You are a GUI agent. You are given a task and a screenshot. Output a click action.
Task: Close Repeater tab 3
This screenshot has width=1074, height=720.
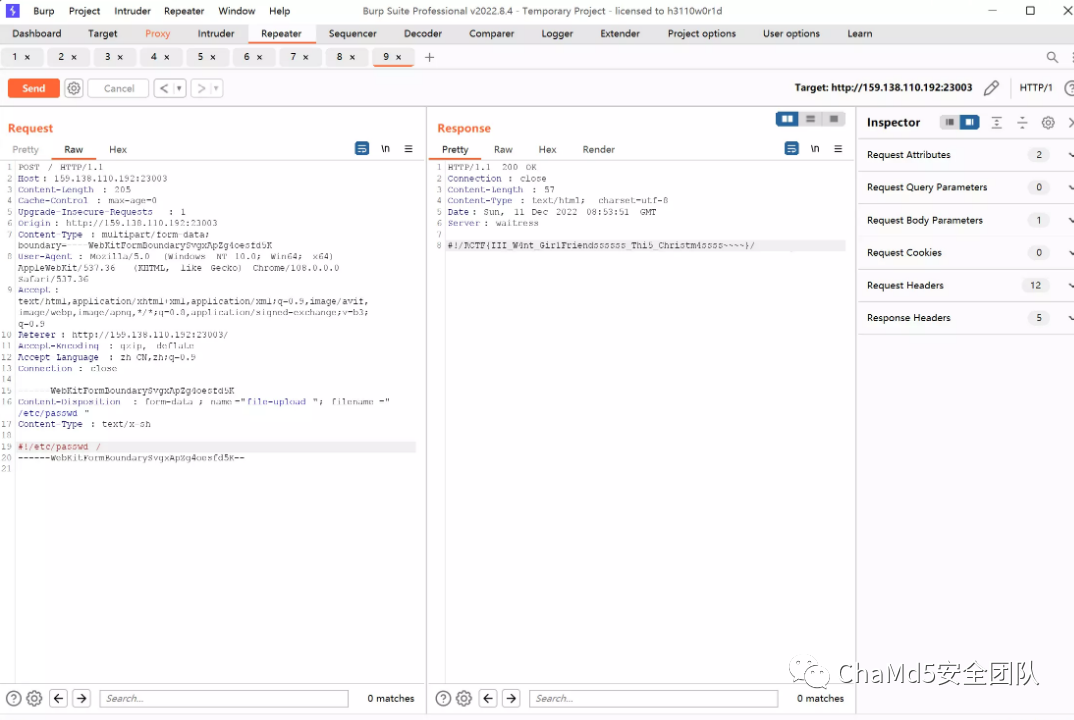(x=120, y=58)
